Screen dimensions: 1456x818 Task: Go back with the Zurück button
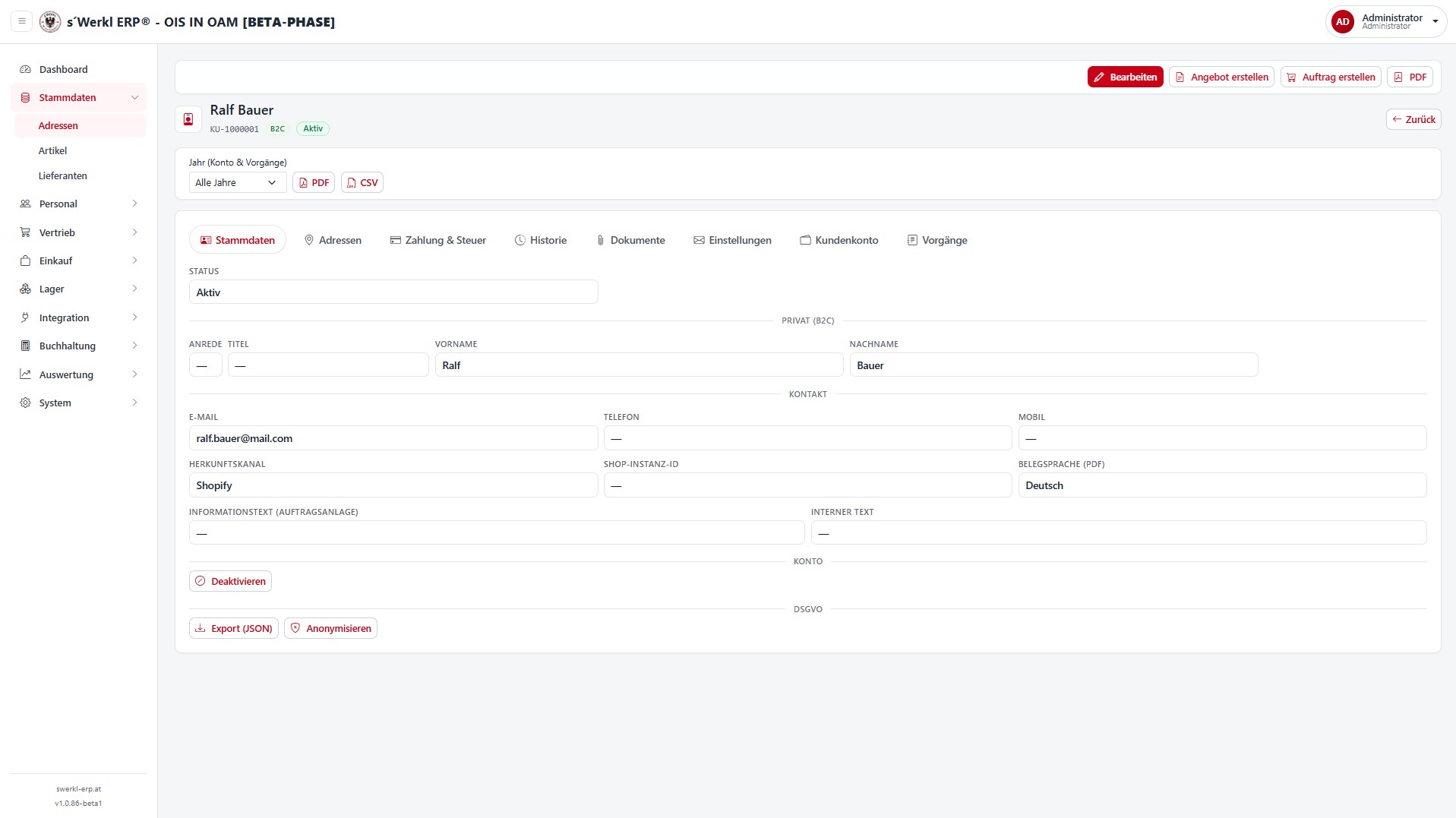(1413, 119)
